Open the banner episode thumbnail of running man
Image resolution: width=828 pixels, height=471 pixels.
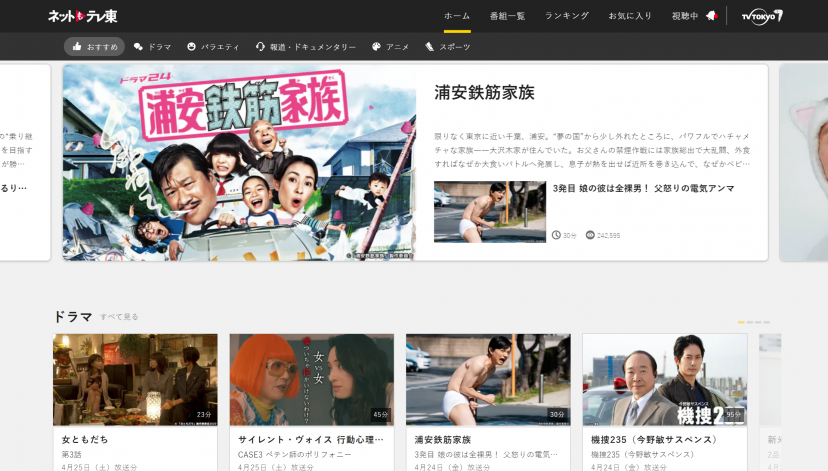(x=490, y=212)
